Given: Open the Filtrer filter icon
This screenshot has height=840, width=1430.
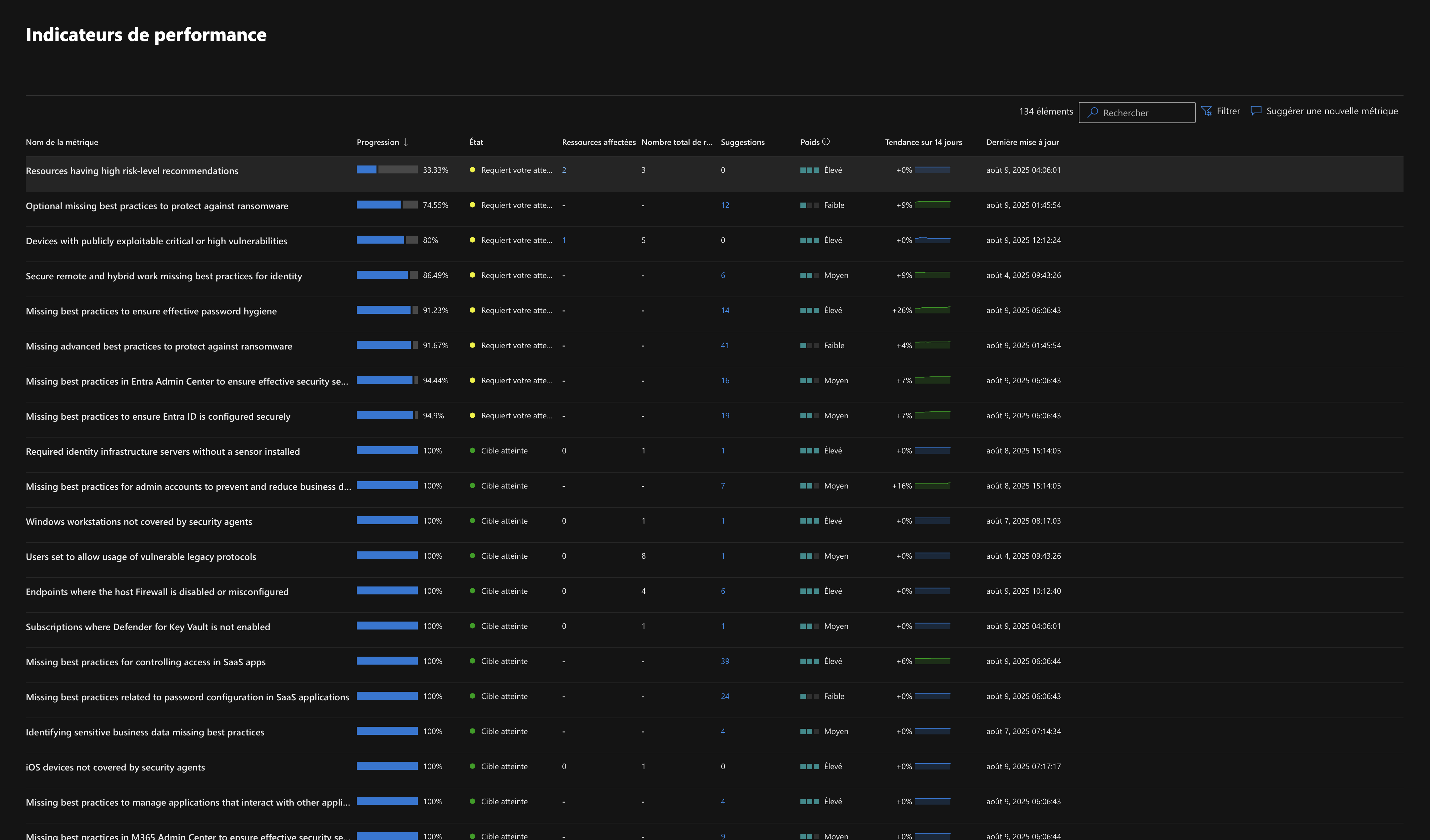Looking at the screenshot, I should click(x=1207, y=111).
